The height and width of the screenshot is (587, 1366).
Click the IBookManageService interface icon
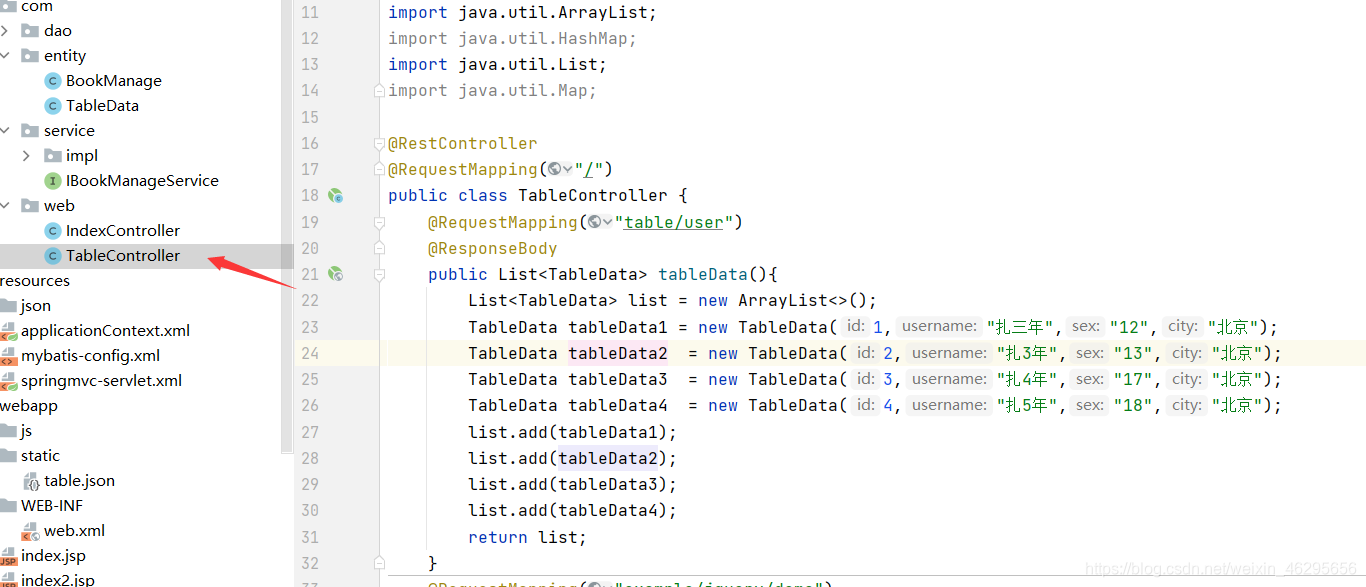point(53,181)
